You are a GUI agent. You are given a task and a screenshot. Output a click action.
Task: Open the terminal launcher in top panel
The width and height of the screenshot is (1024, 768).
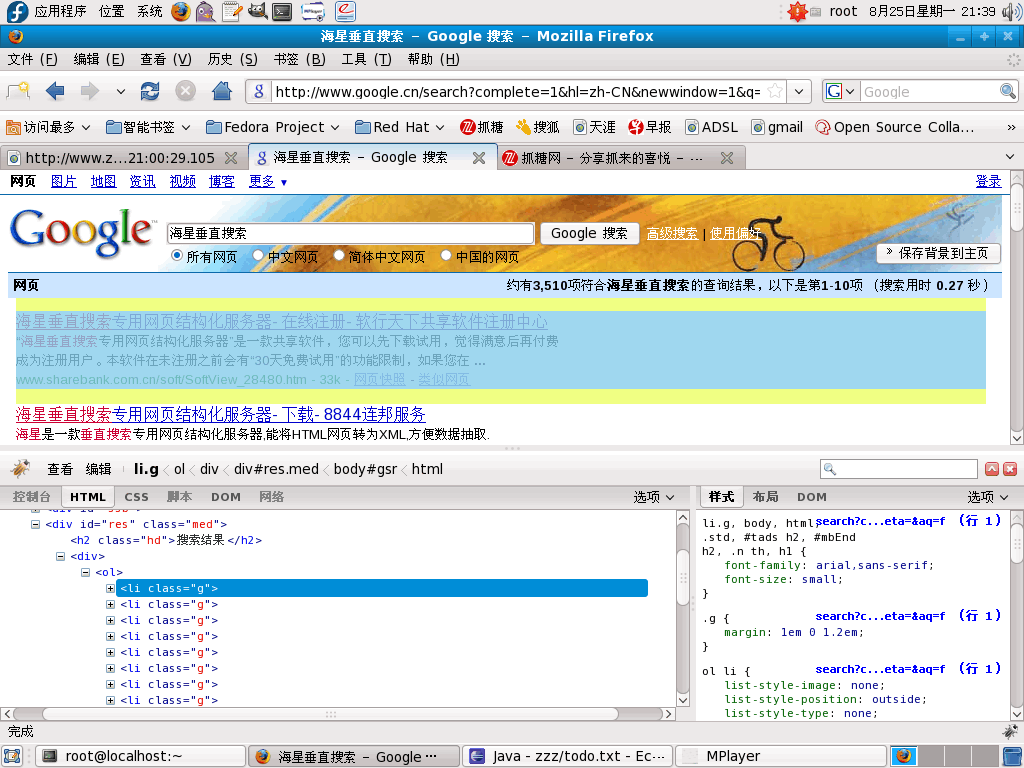tap(282, 11)
